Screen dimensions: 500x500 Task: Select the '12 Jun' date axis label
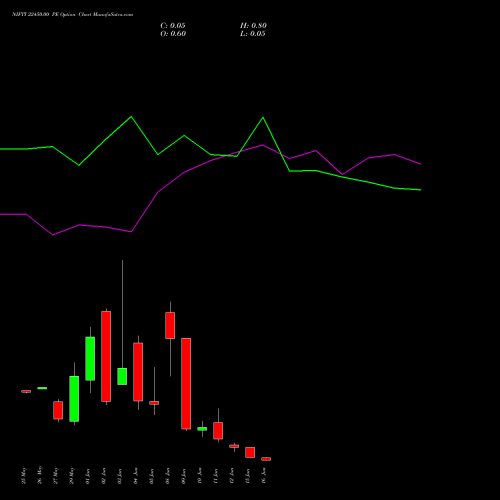[232, 476]
